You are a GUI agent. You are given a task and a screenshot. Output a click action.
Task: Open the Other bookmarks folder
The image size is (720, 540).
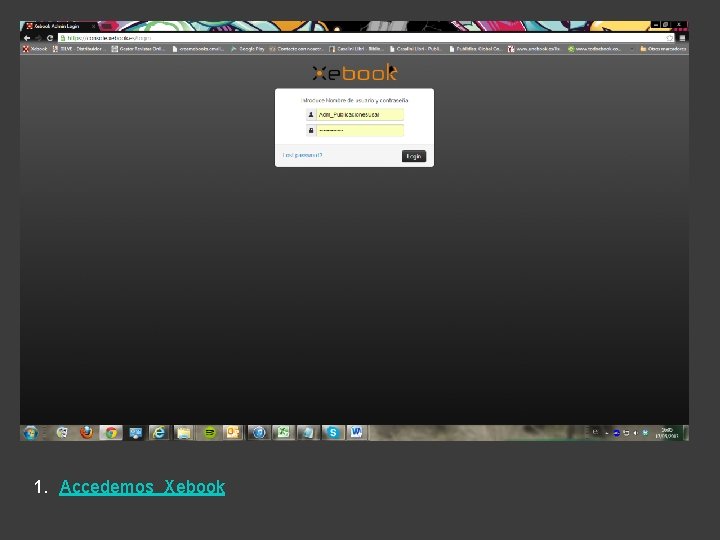tap(663, 49)
